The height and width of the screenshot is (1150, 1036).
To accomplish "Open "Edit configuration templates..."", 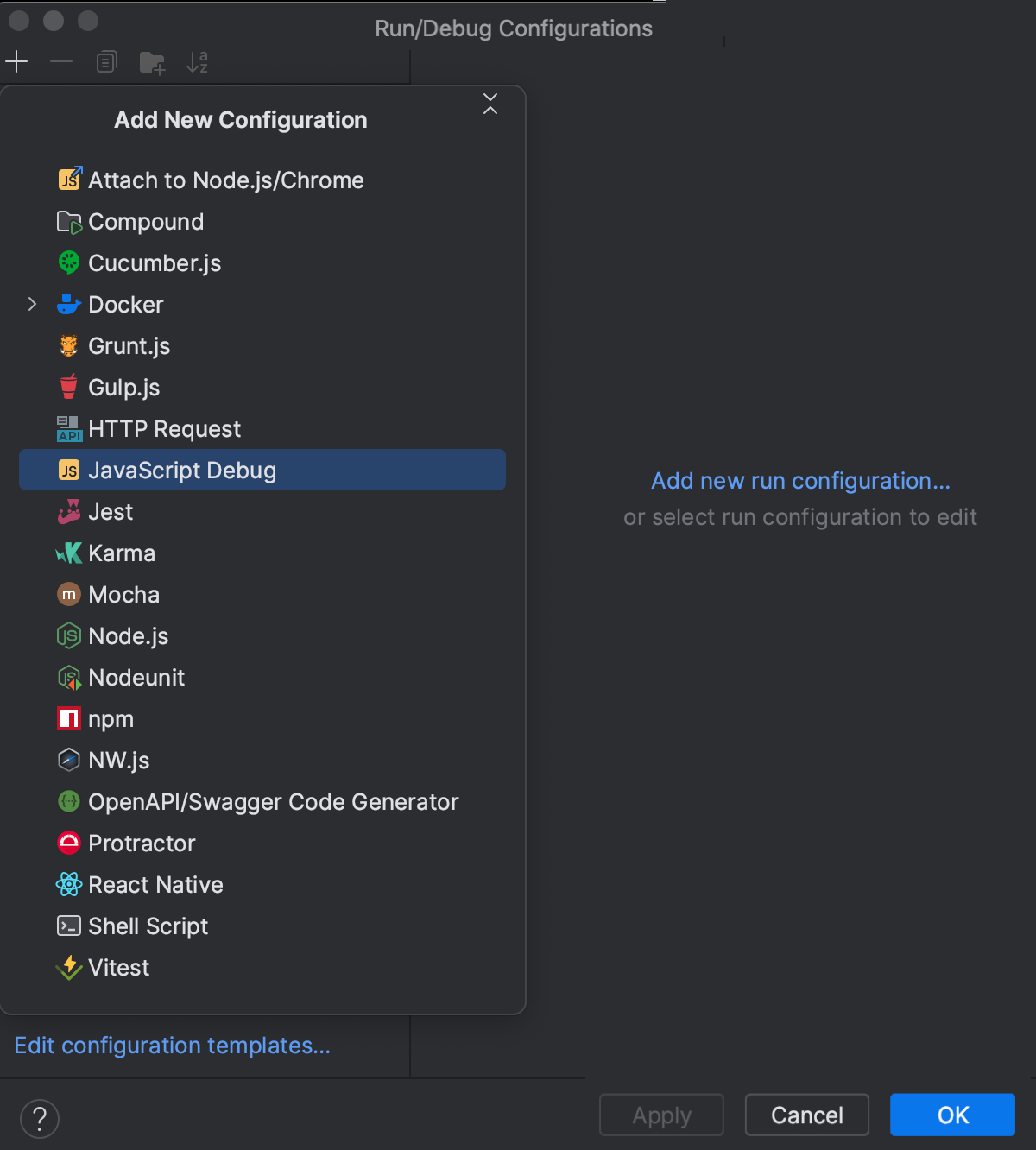I will pyautogui.click(x=172, y=1045).
